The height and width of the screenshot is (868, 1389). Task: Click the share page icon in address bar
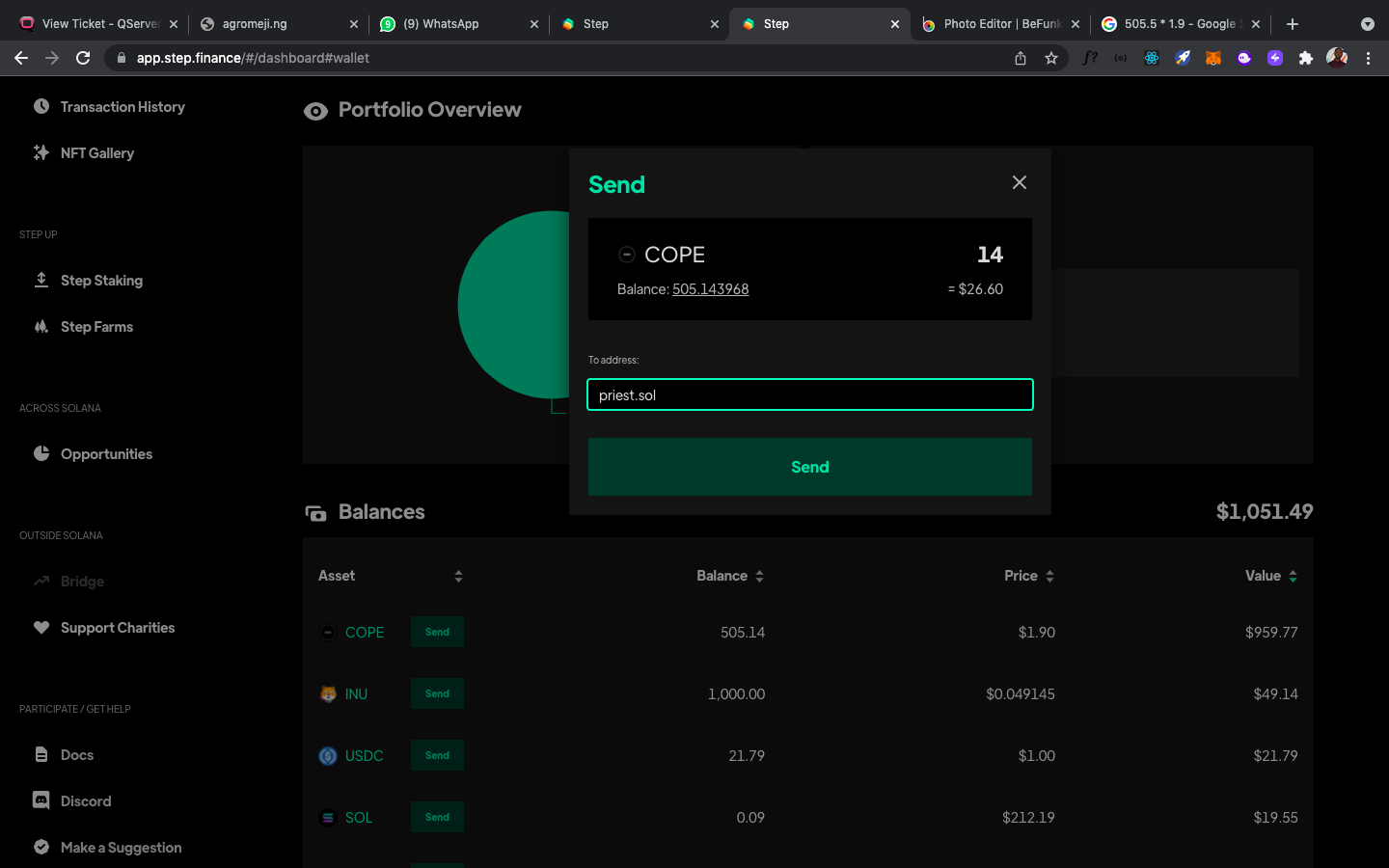pyautogui.click(x=1021, y=58)
